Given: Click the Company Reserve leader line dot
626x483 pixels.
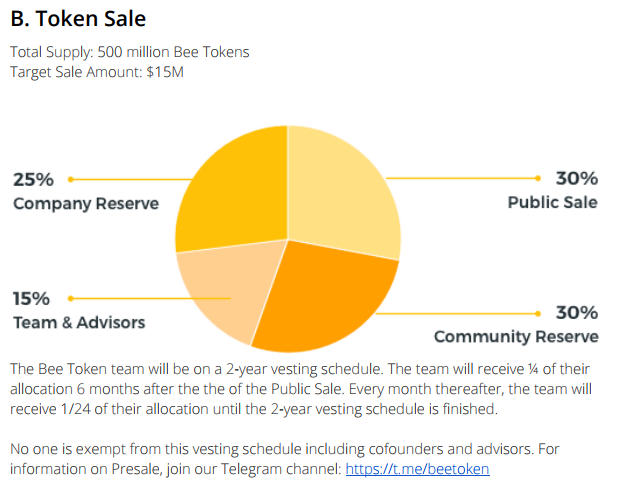Looking at the screenshot, I should 71,180.
